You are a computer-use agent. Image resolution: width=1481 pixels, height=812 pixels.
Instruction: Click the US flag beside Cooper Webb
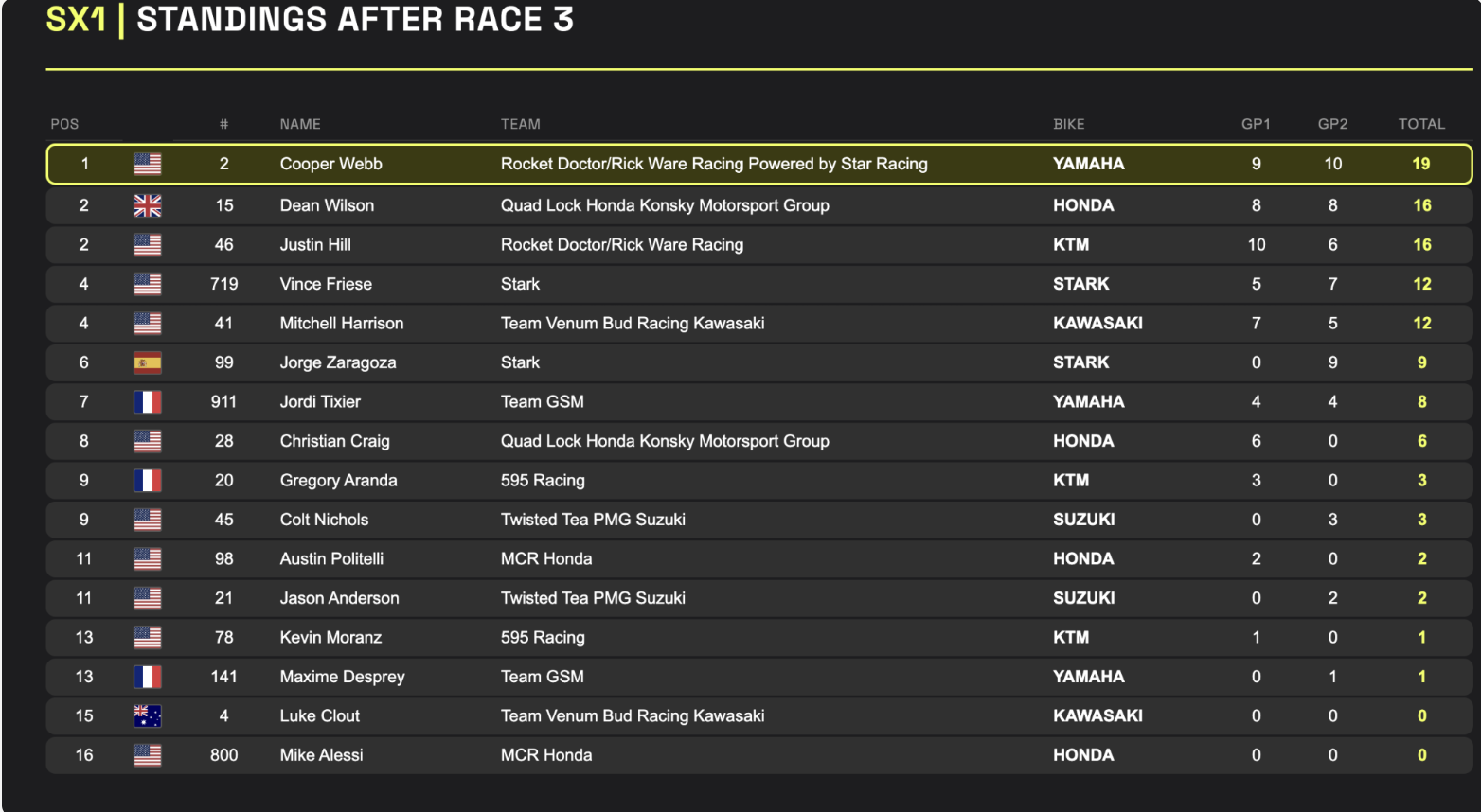pyautogui.click(x=147, y=164)
